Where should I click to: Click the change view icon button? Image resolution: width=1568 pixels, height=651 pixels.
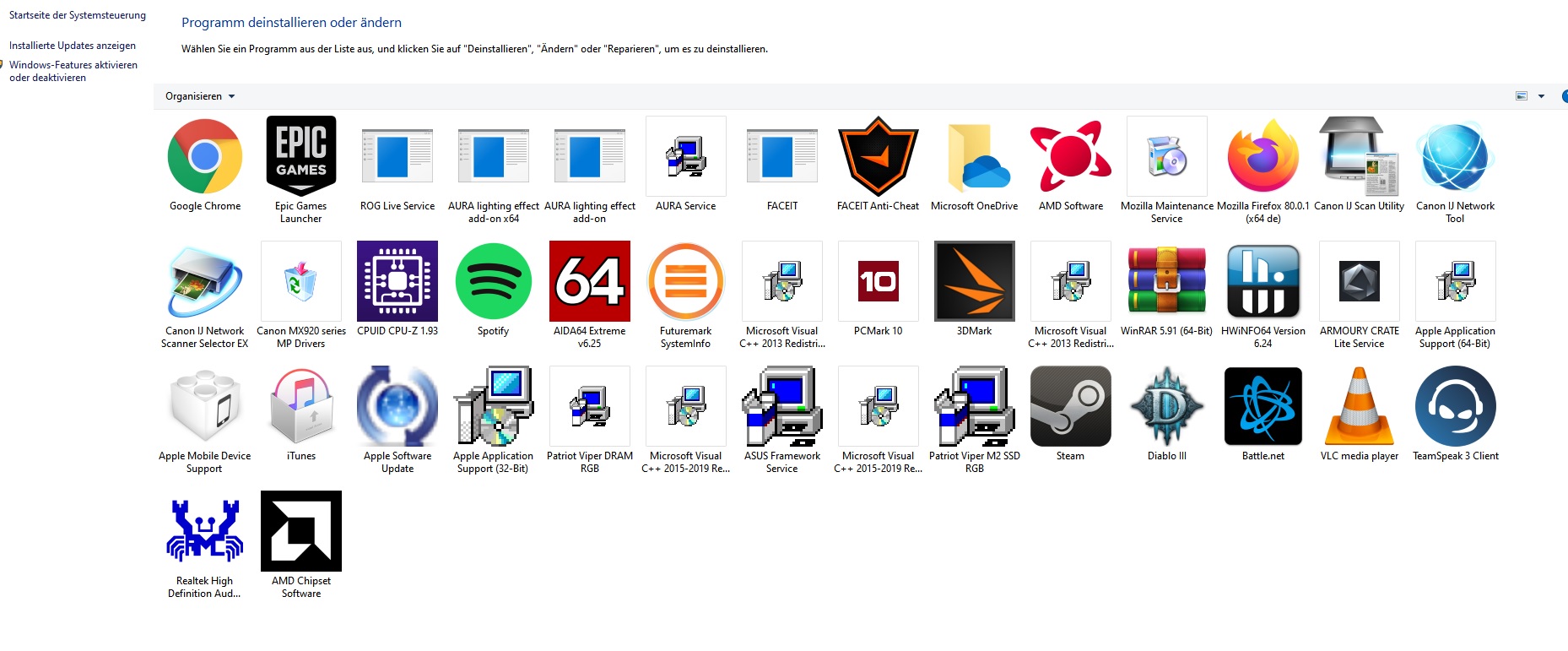coord(1522,96)
